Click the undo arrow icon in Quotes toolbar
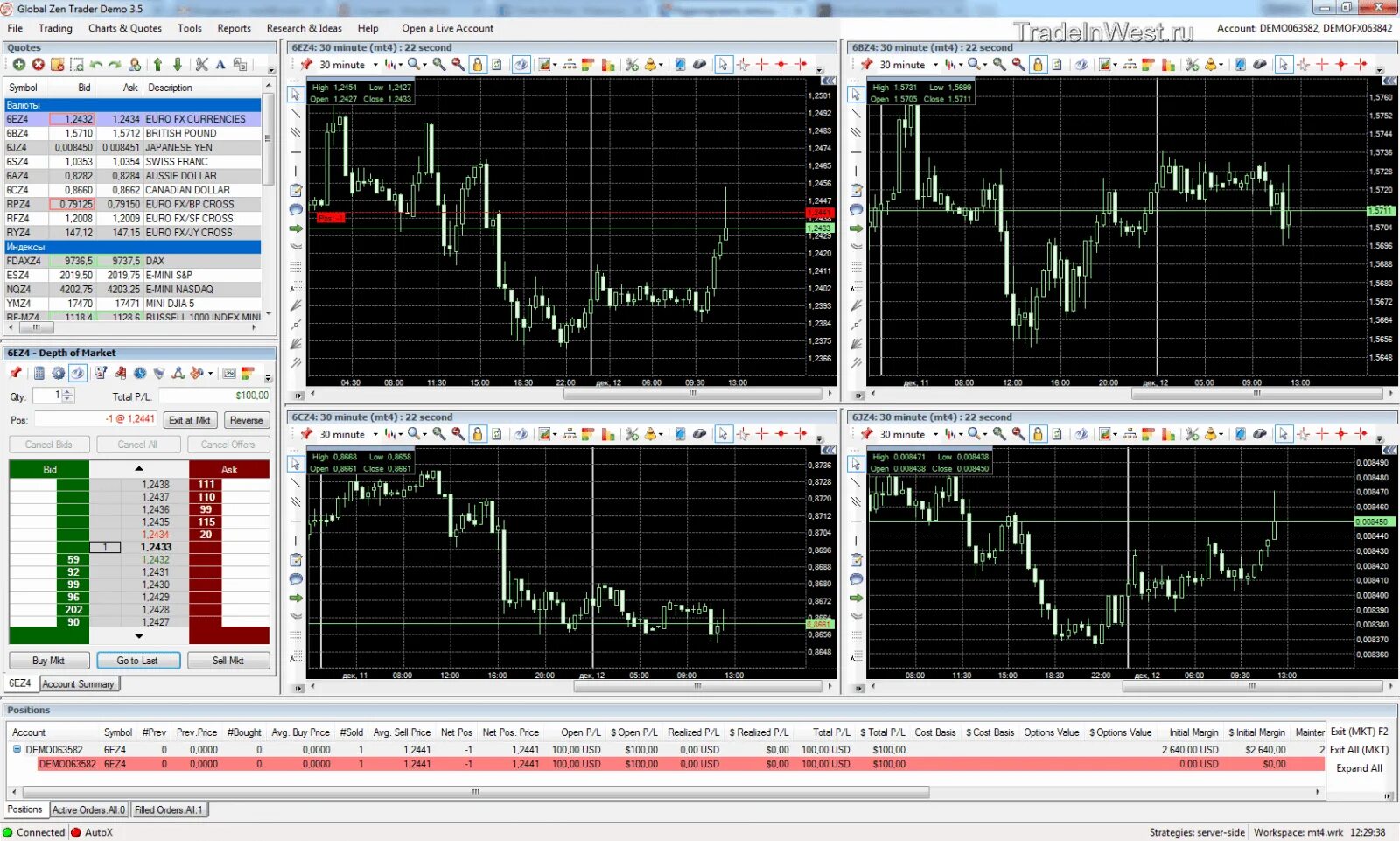This screenshot has width=1400, height=841. (x=96, y=65)
